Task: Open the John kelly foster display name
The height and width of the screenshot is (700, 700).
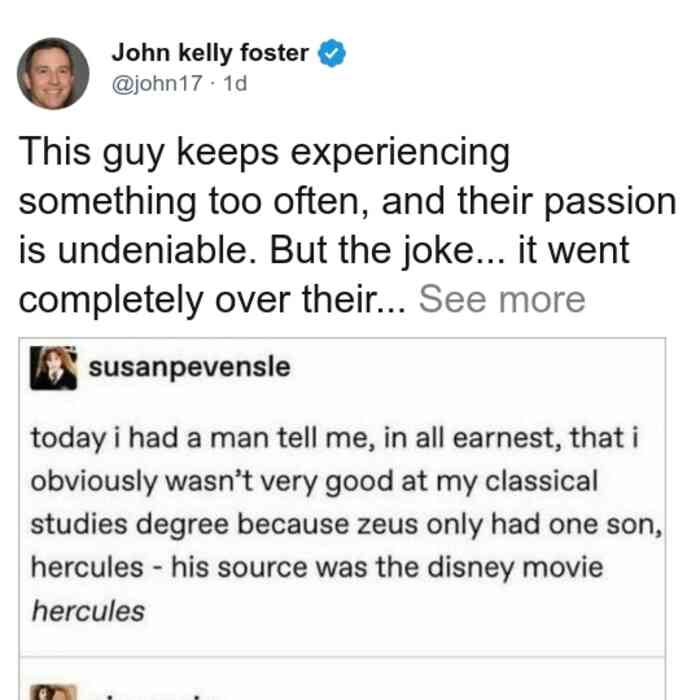Action: 210,53
